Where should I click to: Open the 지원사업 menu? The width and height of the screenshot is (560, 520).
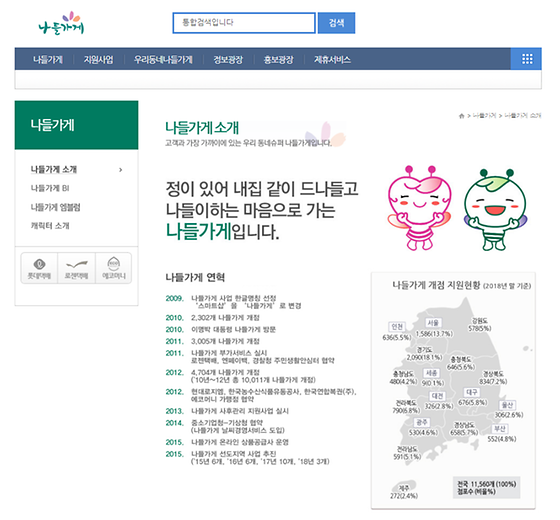click(x=99, y=59)
